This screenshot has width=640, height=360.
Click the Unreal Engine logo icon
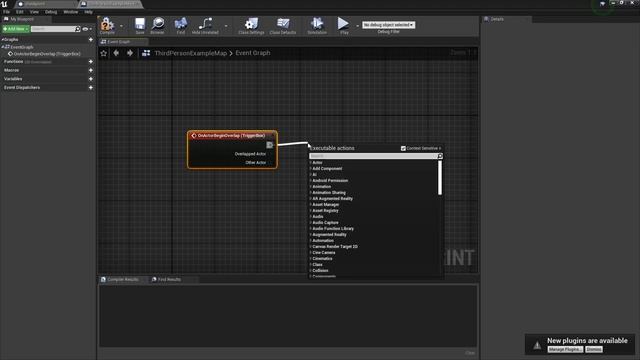tap(4, 4)
